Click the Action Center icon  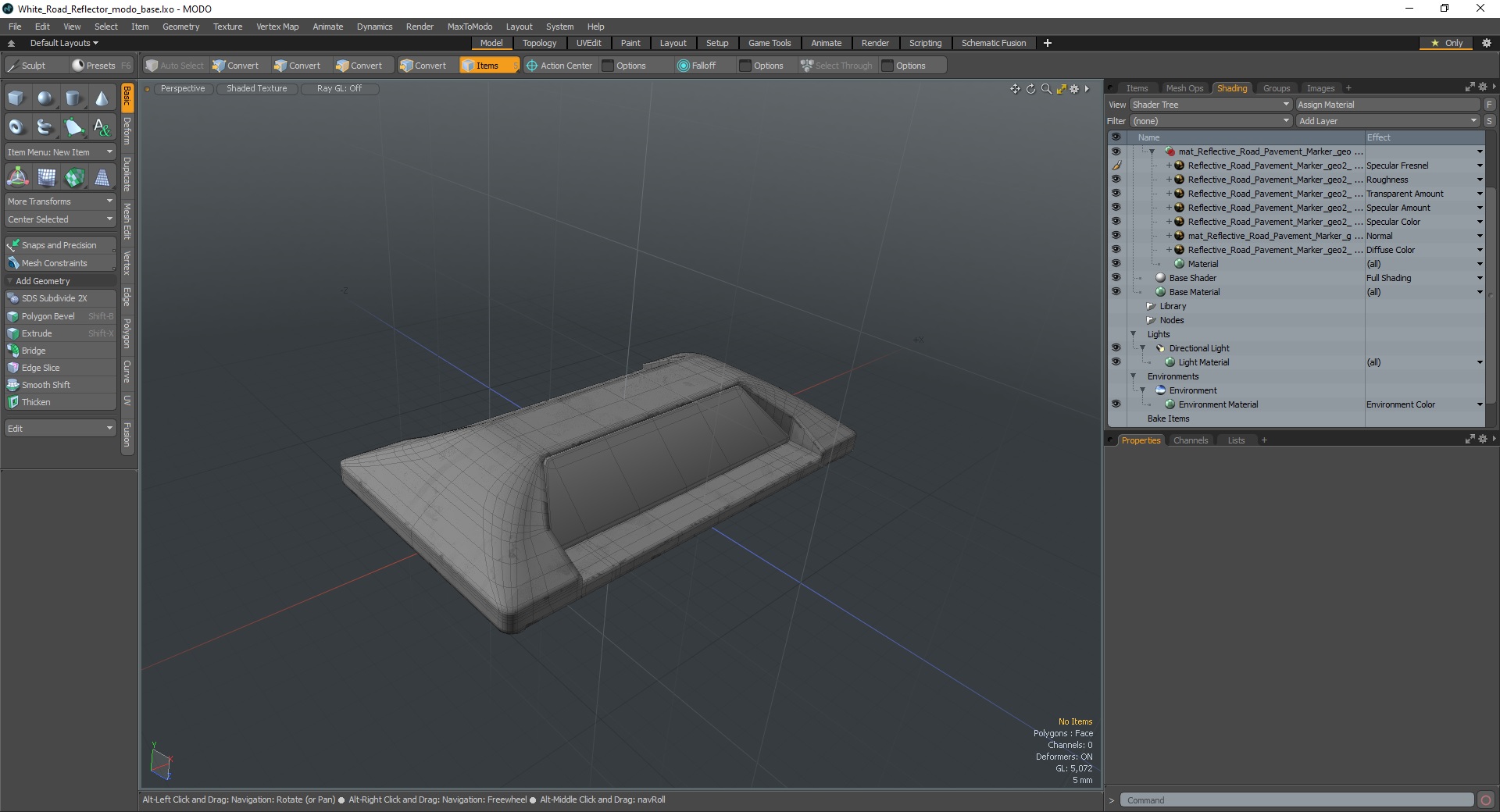coord(532,66)
